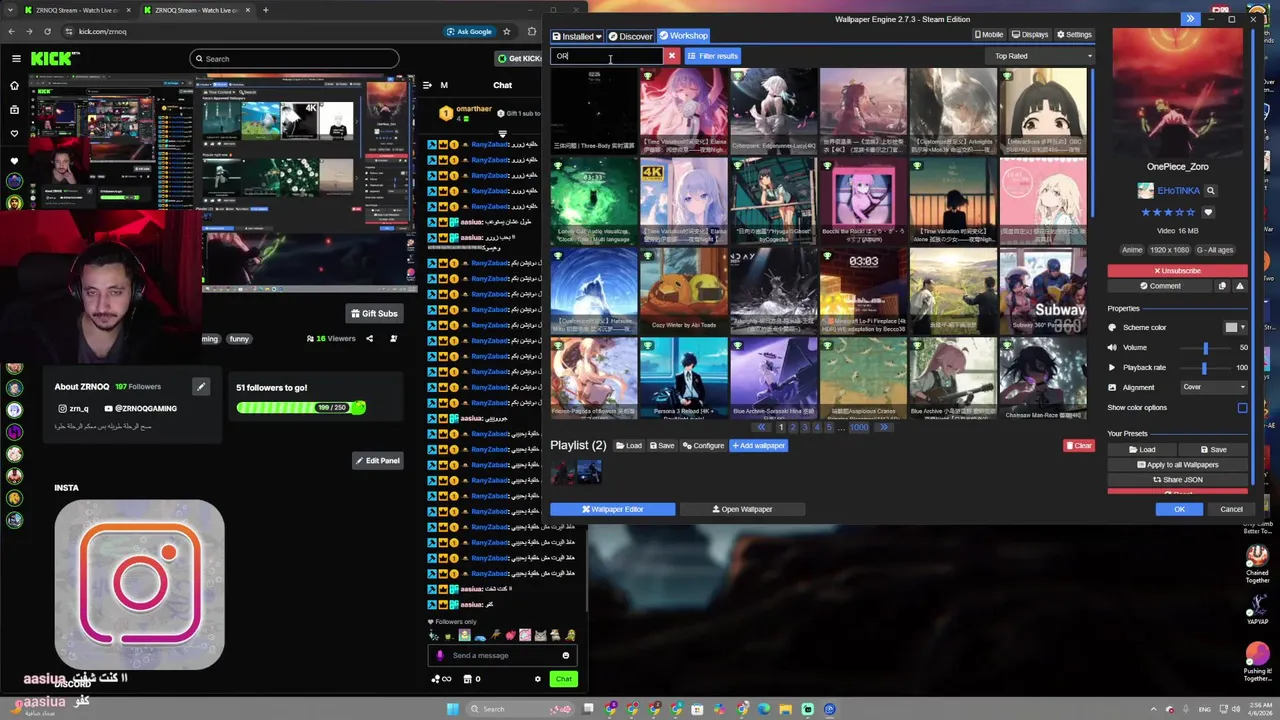Open a new browser tab with the plus button
This screenshot has width=1280, height=720.
(x=265, y=10)
